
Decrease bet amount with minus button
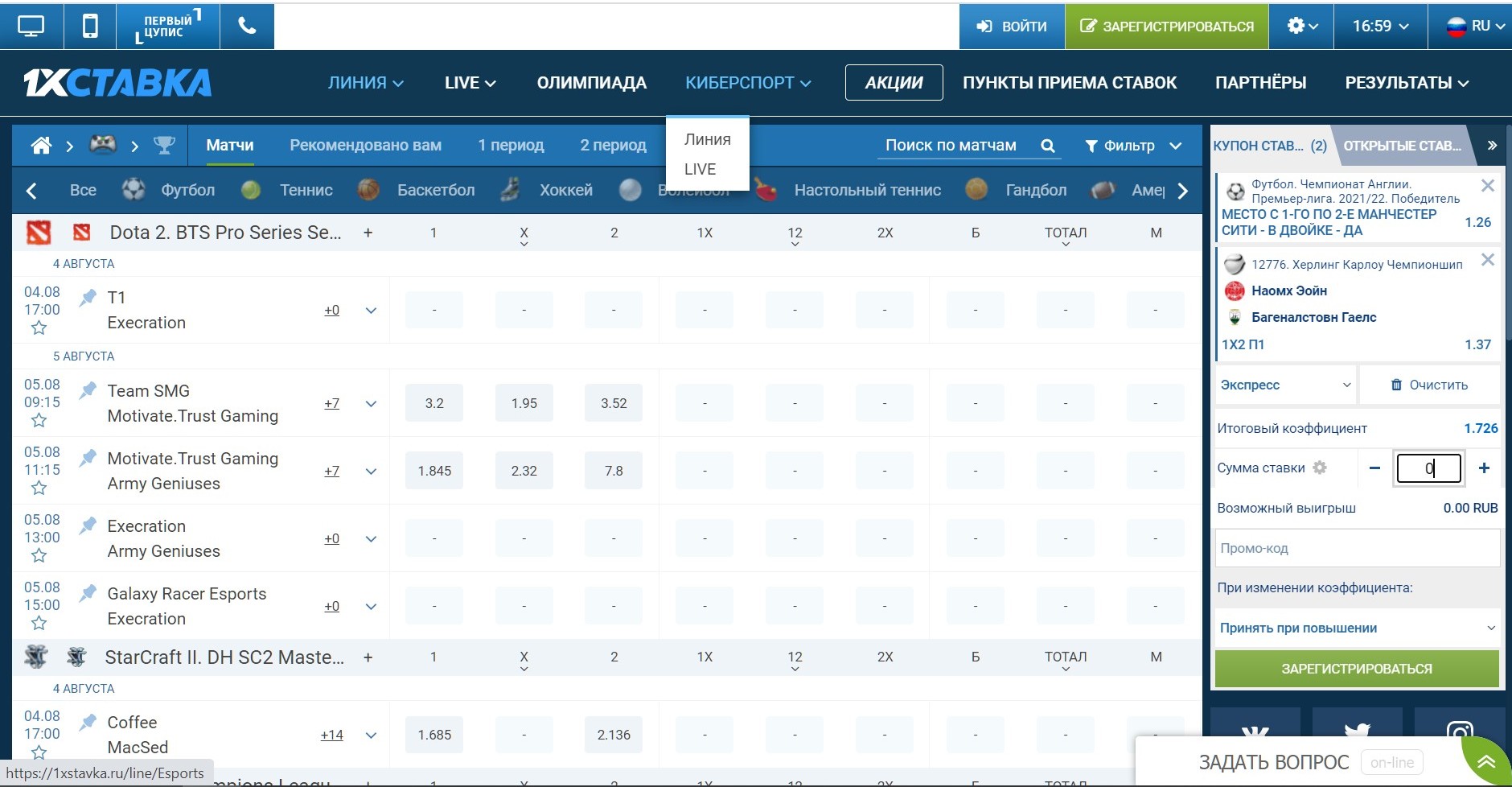1374,468
